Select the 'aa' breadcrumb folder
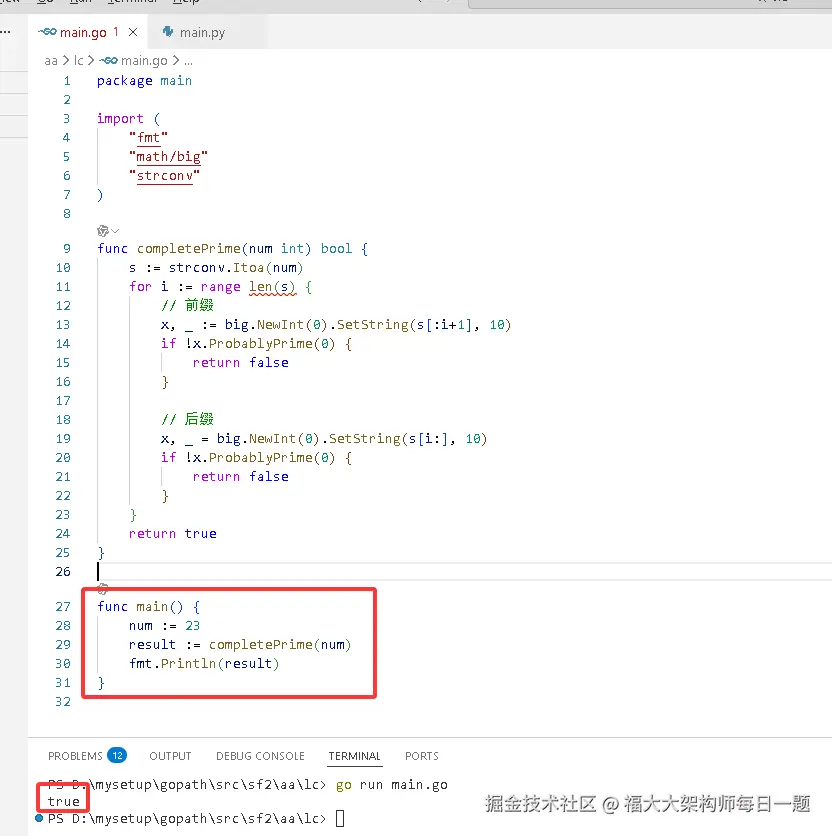This screenshot has height=836, width=832. click(x=51, y=61)
